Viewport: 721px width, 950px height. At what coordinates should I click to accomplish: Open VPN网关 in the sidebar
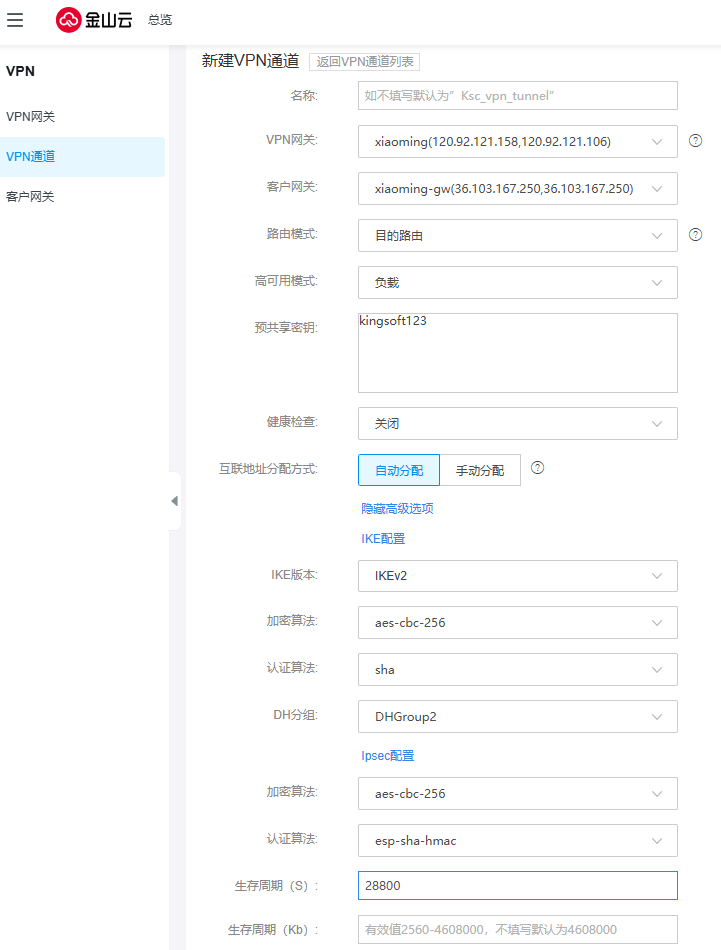click(x=31, y=117)
